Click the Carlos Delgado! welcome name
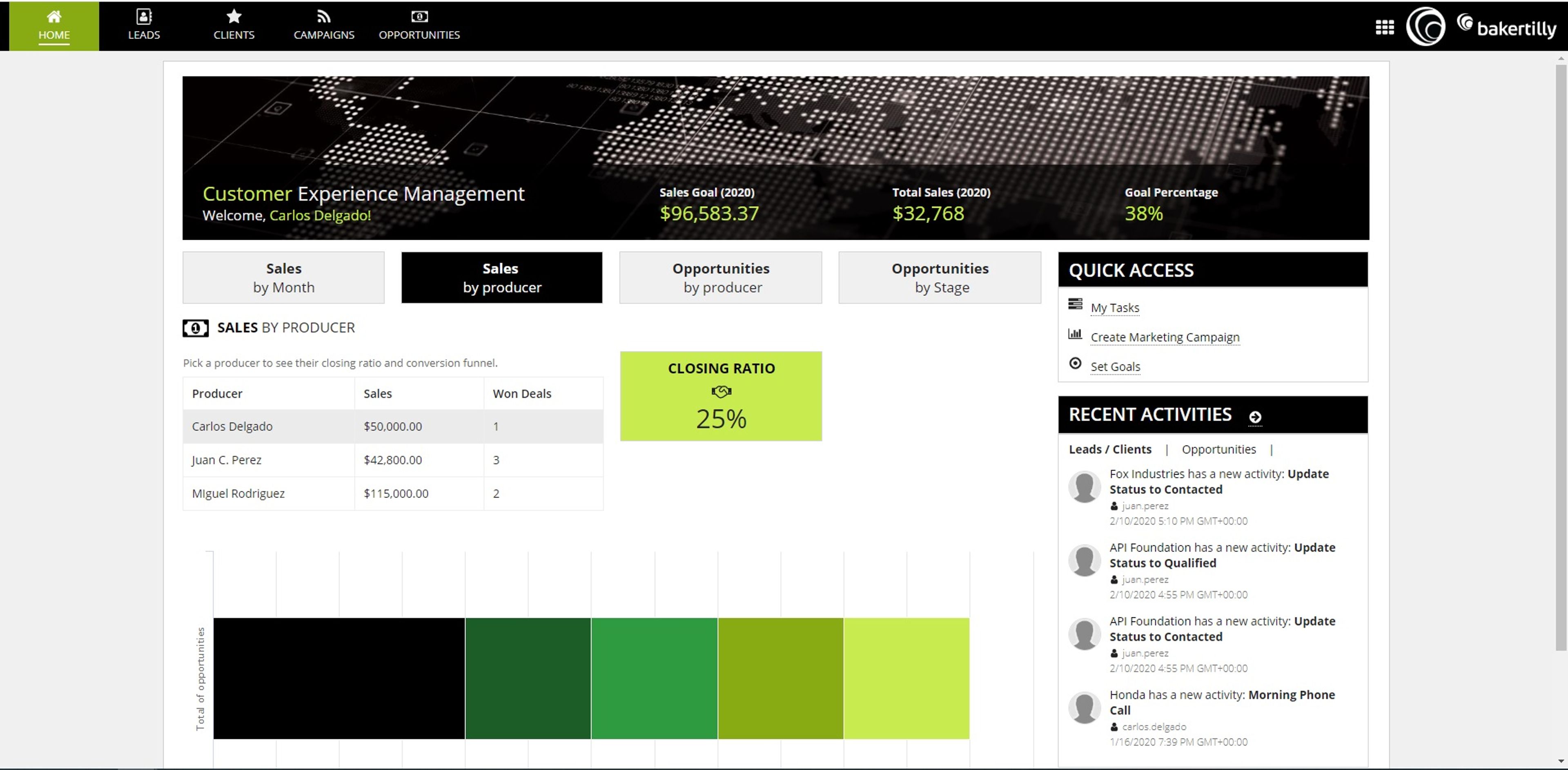Viewport: 1568px width, 770px height. point(320,216)
